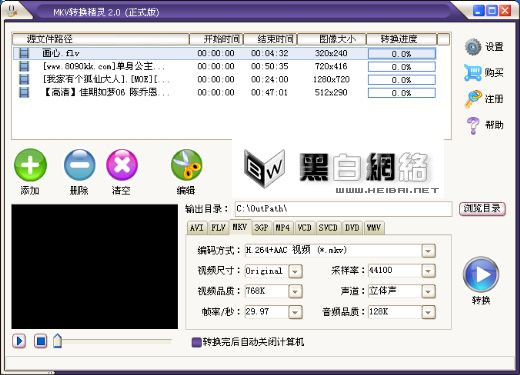Click film icon of the 8090kk.com row
Screen dimensions: 520x375
click(x=24, y=66)
